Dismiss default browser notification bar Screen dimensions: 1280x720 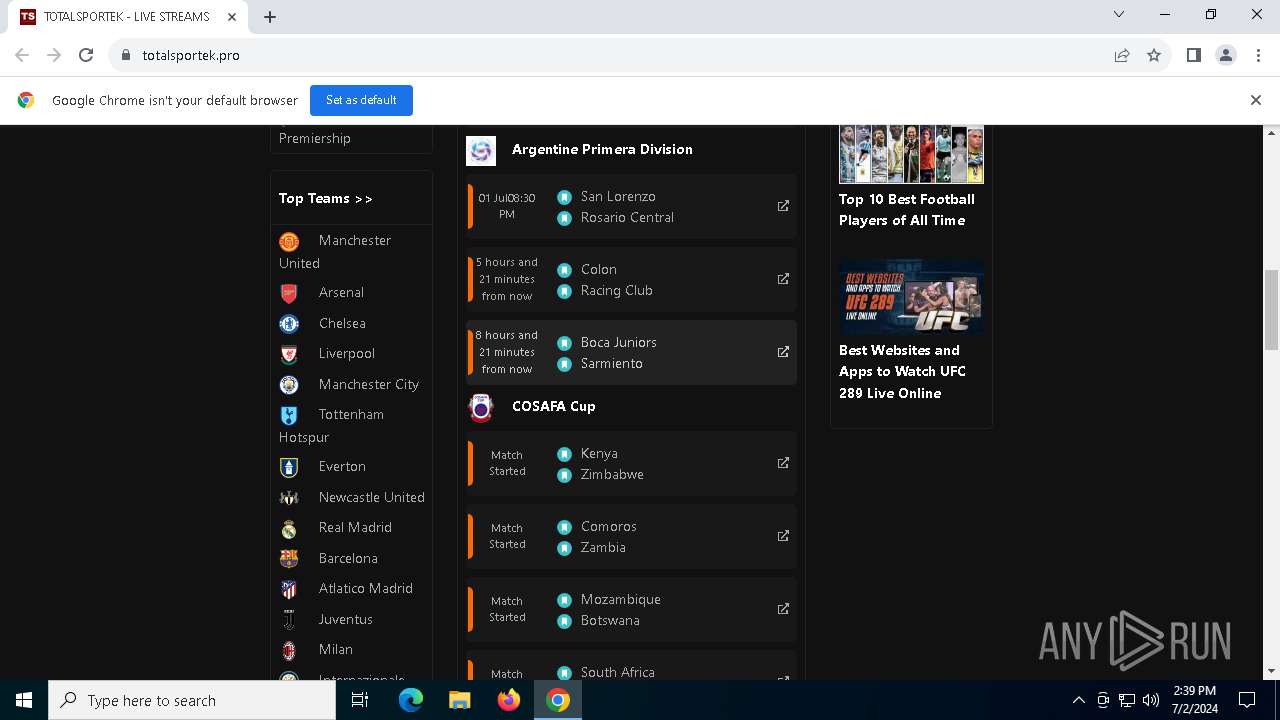coord(1255,100)
